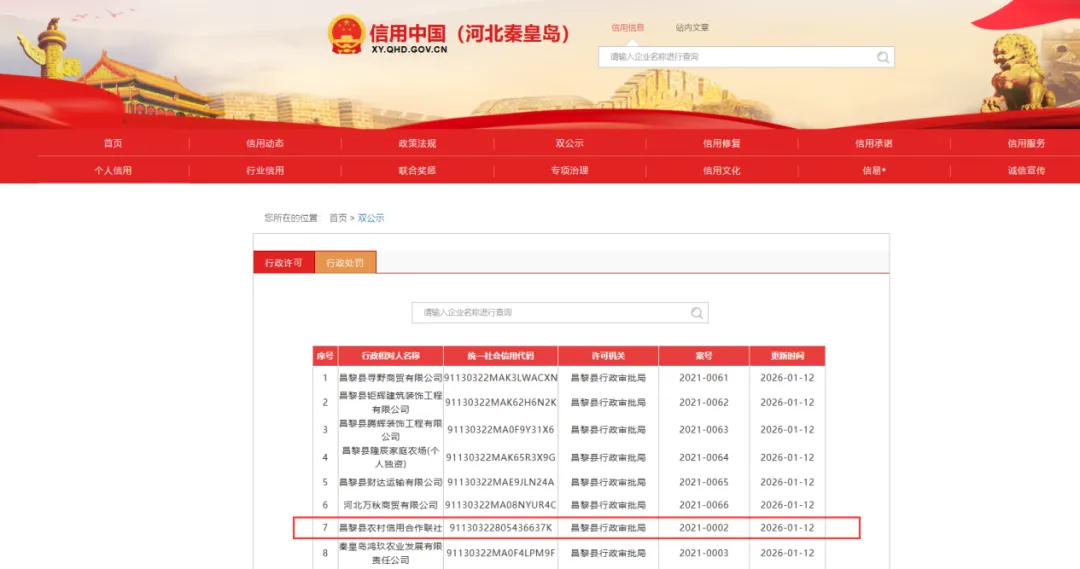Click the 行政相对人名称 column header

coord(391,356)
